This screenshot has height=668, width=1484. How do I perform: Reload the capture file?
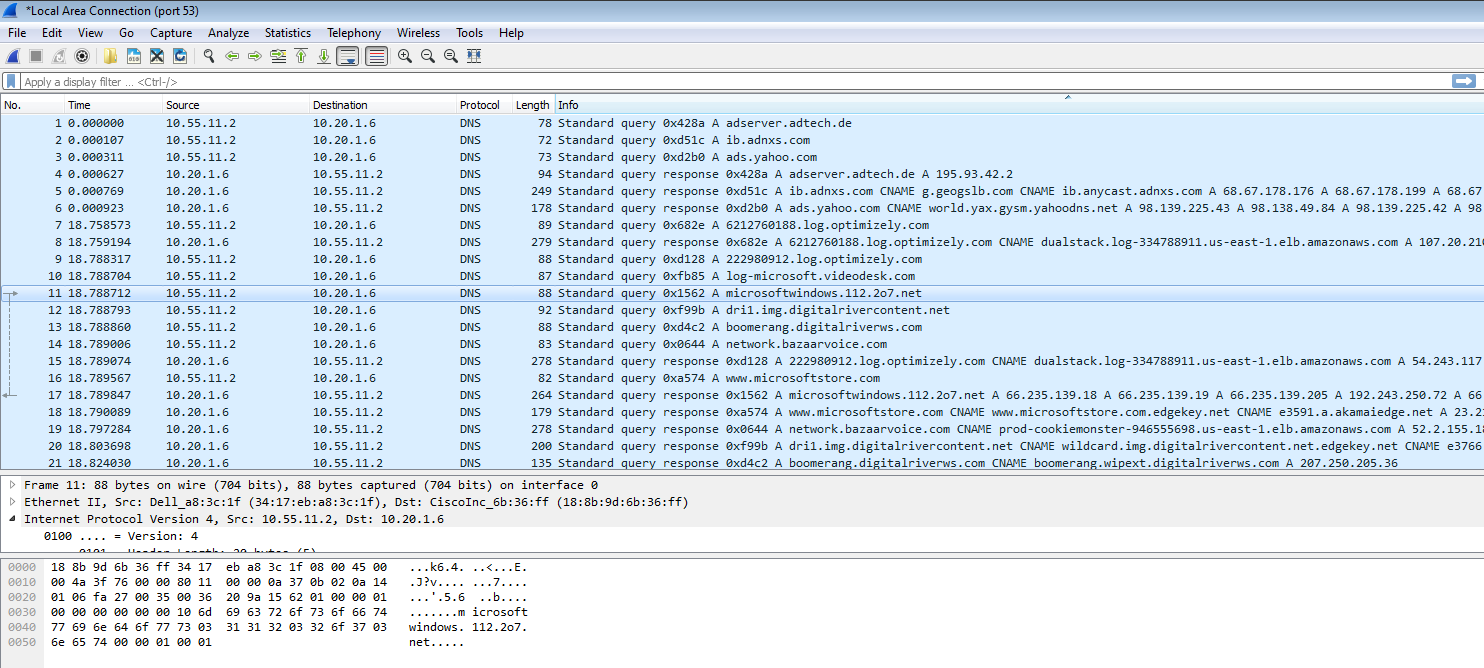pos(180,56)
